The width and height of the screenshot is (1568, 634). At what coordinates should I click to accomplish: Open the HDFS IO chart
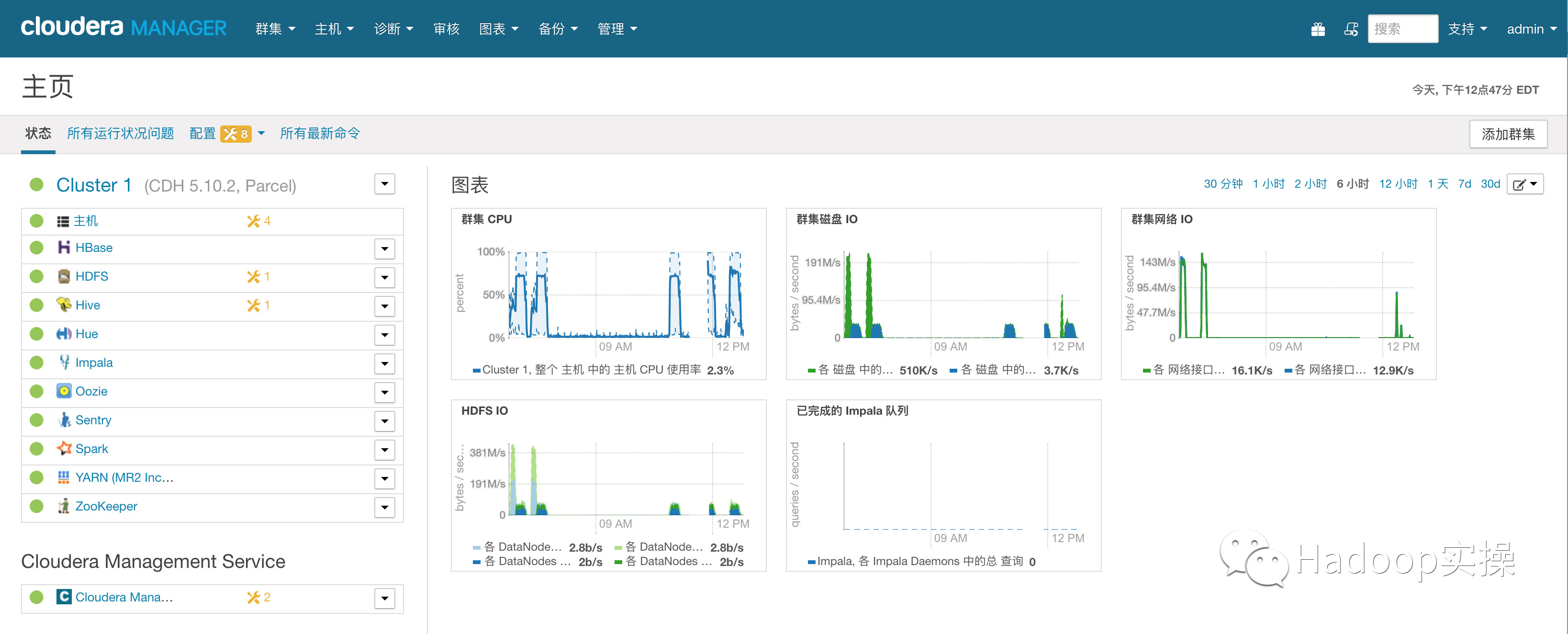pyautogui.click(x=608, y=486)
